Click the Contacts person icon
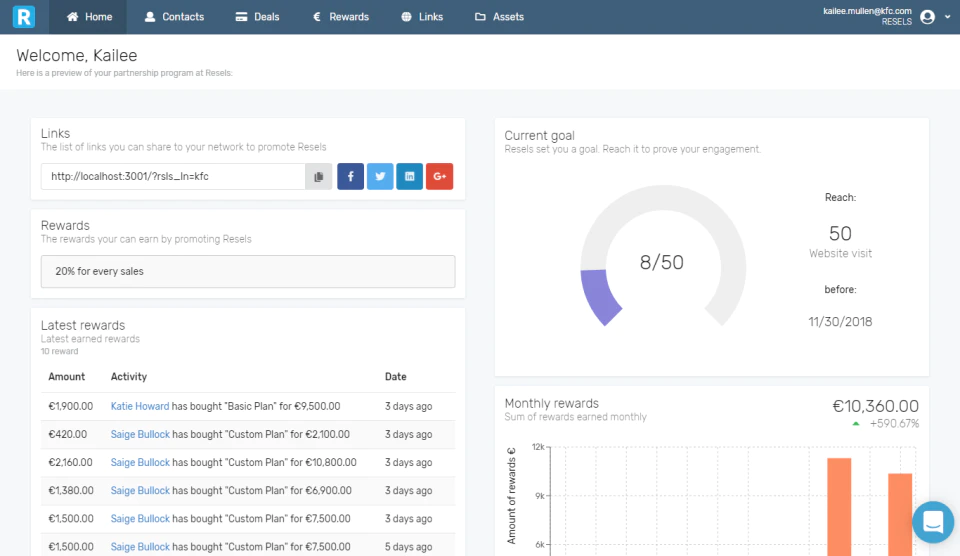This screenshot has width=960, height=556. tap(149, 17)
